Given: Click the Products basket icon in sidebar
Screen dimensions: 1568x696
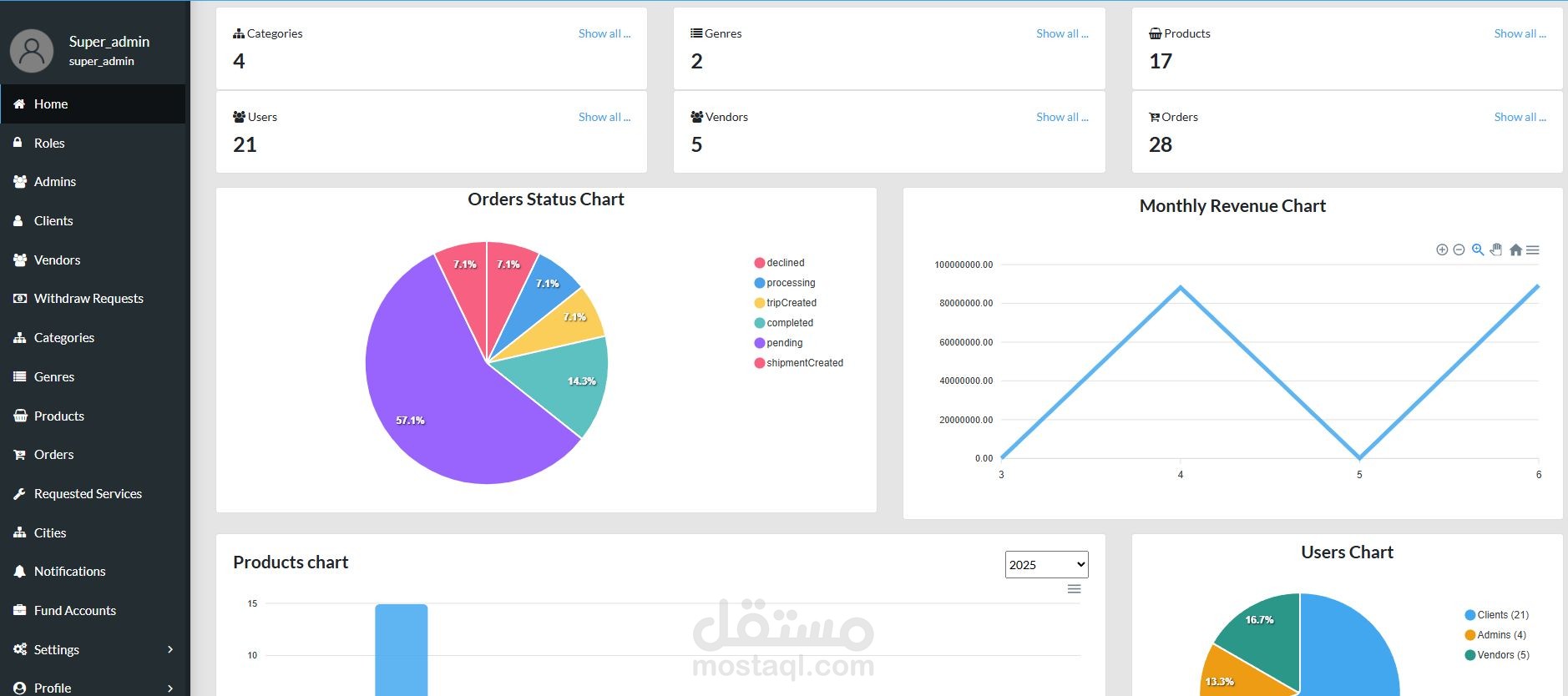Looking at the screenshot, I should 20,416.
